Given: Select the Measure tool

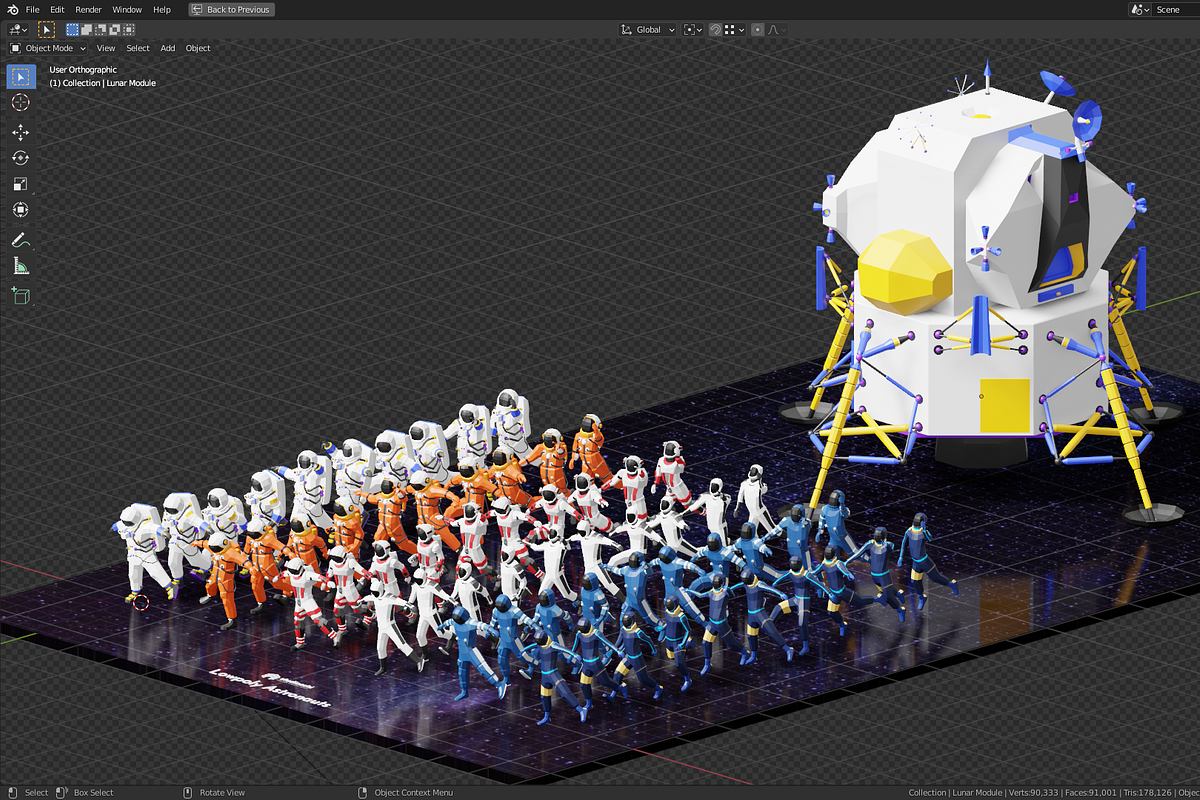Looking at the screenshot, I should 21,266.
